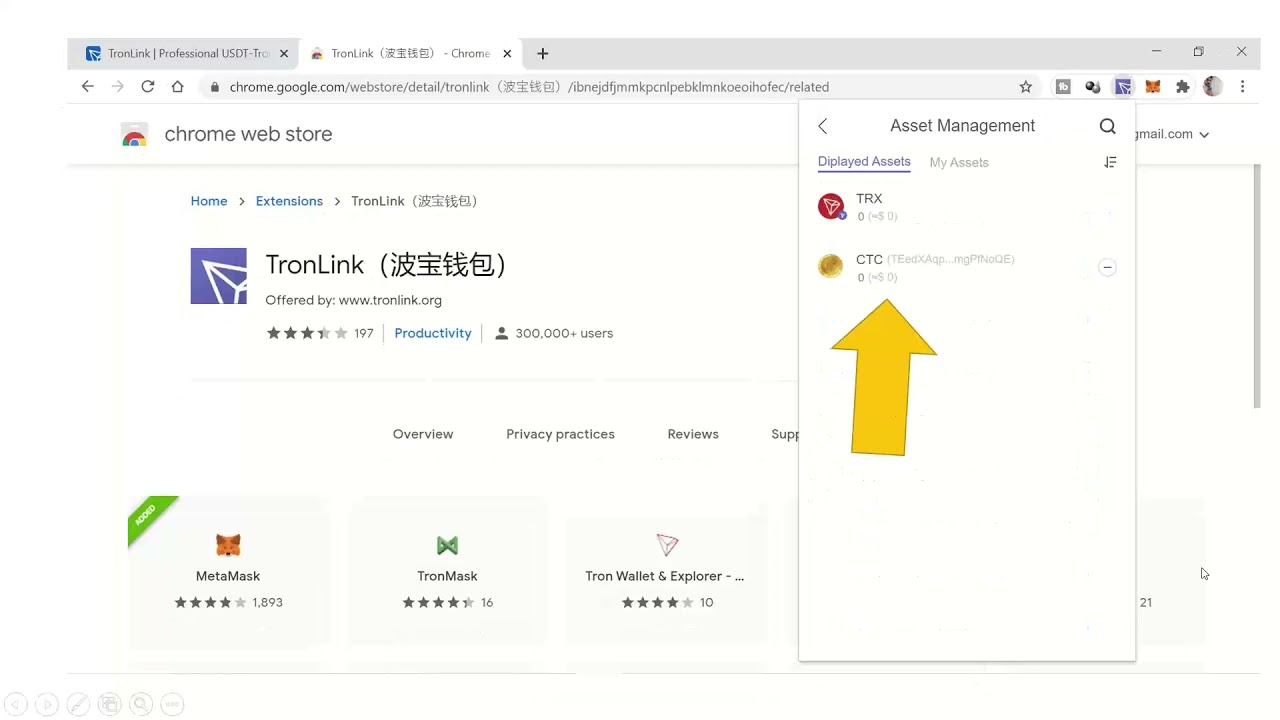Reload the current page
Image resolution: width=1280 pixels, height=720 pixels.
148,87
